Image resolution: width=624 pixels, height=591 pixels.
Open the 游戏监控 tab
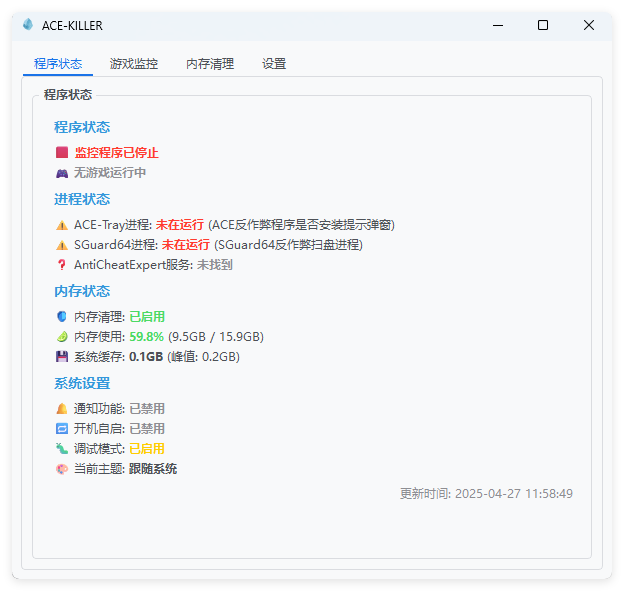pos(134,64)
